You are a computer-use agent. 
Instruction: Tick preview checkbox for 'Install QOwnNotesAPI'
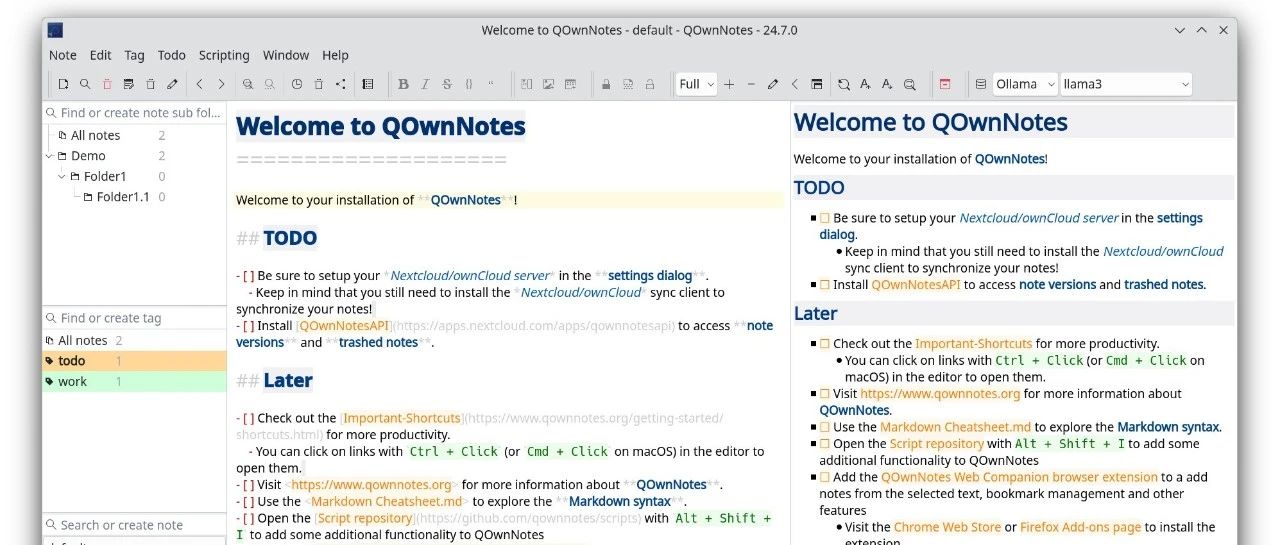(825, 285)
